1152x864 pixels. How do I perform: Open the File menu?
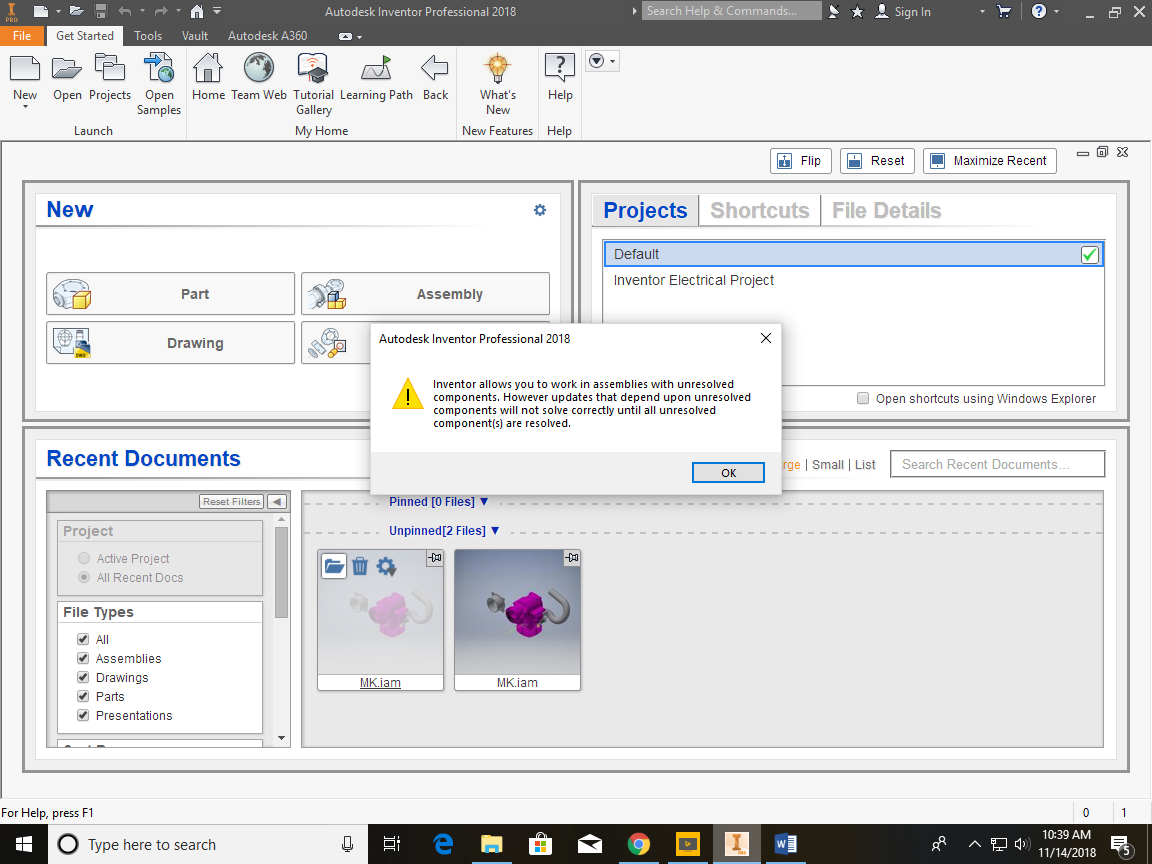pos(22,35)
